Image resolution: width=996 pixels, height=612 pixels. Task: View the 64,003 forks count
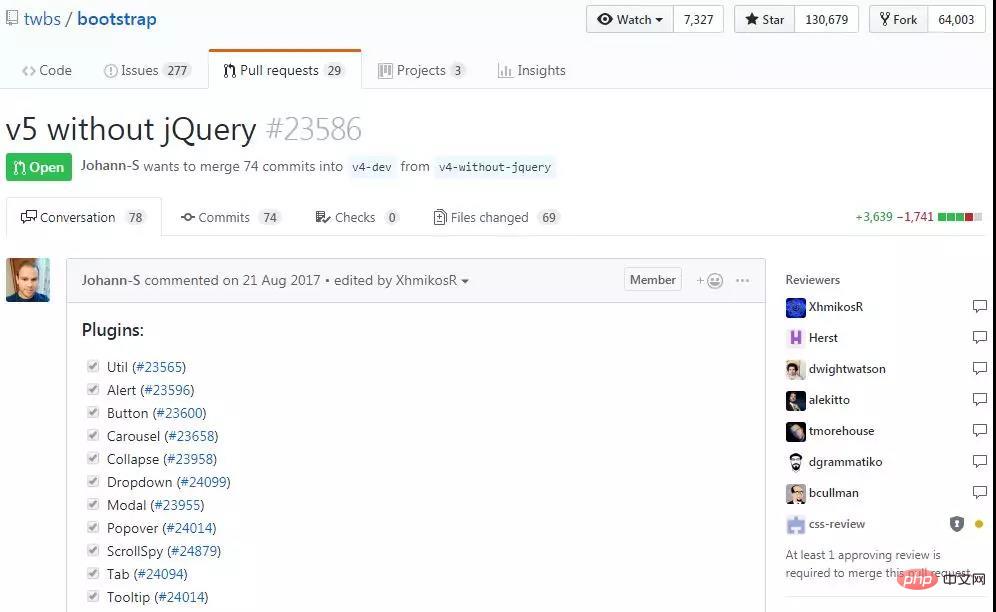(x=956, y=20)
